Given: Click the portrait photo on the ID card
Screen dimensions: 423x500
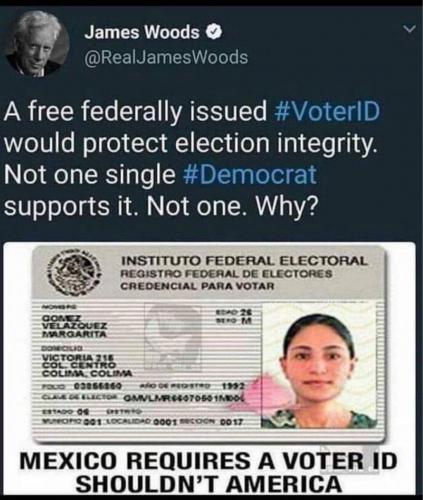Looking at the screenshot, I should (x=318, y=366).
